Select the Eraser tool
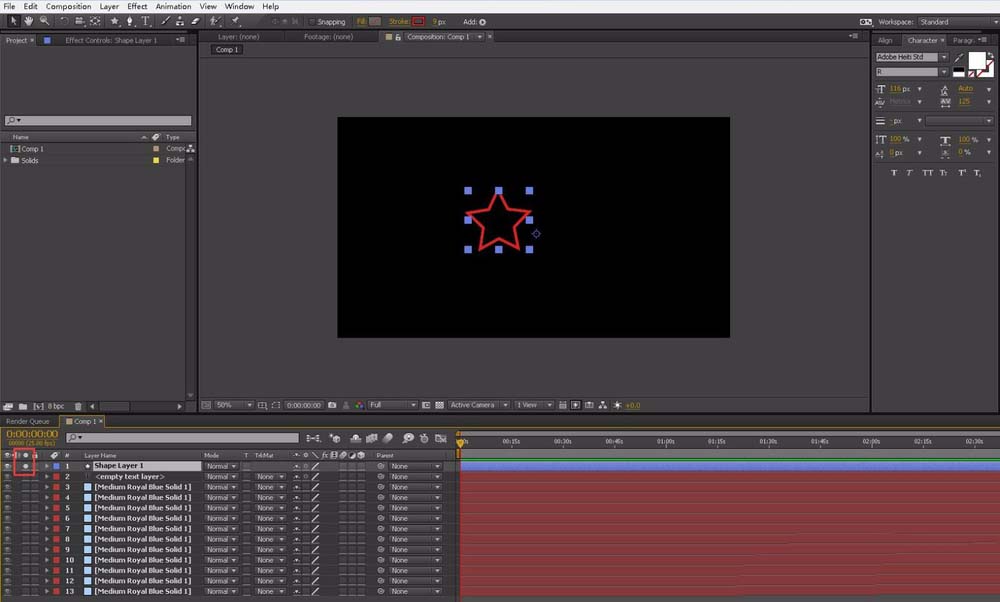 tap(195, 21)
